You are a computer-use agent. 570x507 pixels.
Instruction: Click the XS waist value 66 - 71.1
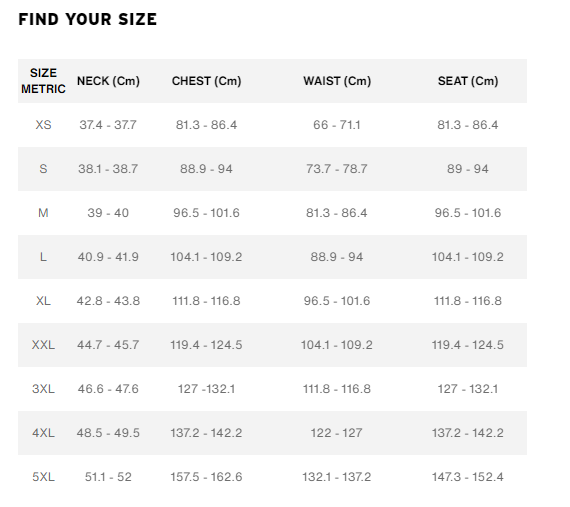(337, 125)
